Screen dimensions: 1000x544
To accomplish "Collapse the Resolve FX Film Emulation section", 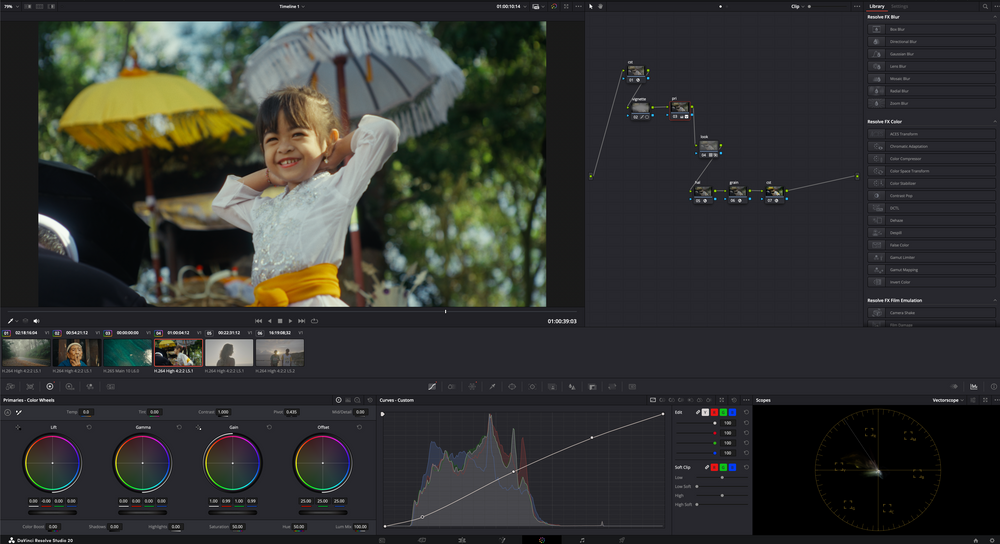I will (x=995, y=300).
